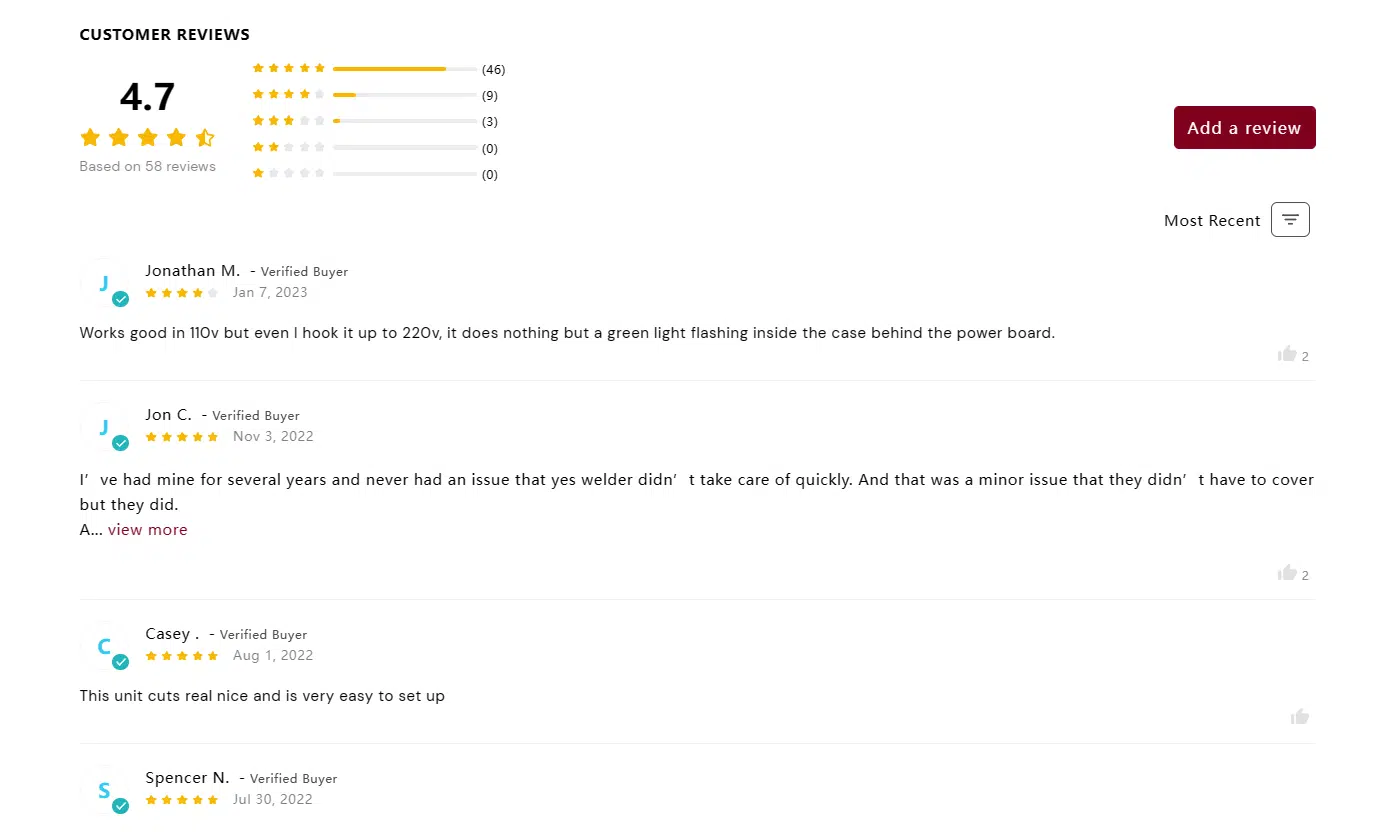This screenshot has width=1390, height=832.
Task: Click the Jonathan M. reviewer name
Action: pyautogui.click(x=193, y=271)
